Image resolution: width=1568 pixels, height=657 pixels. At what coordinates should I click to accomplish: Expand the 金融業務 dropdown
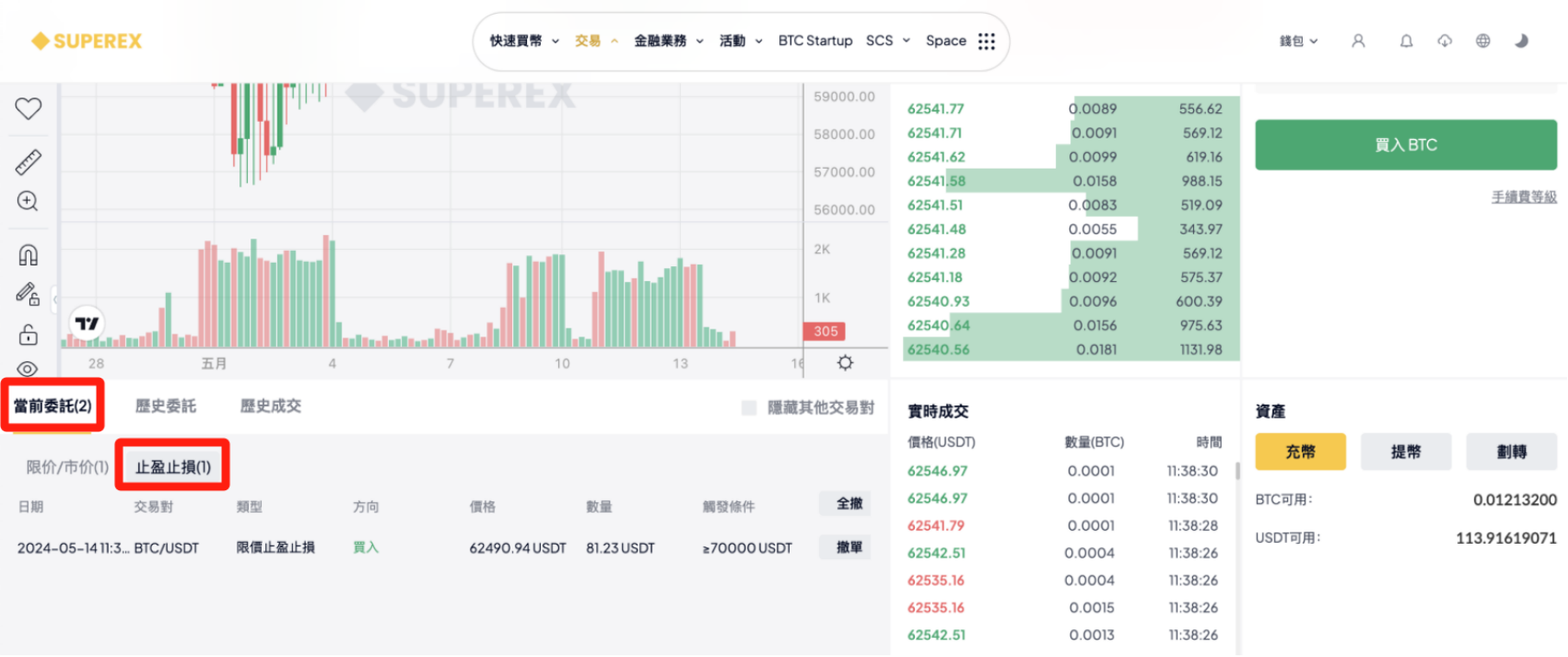(x=669, y=41)
